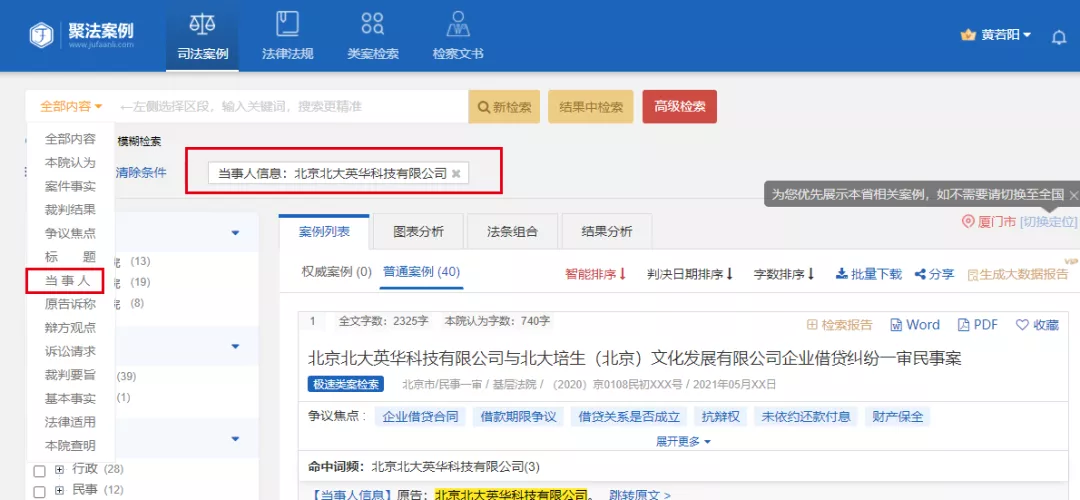This screenshot has width=1080, height=500.
Task: Switch to the 结果分析 tab
Action: coord(607,232)
